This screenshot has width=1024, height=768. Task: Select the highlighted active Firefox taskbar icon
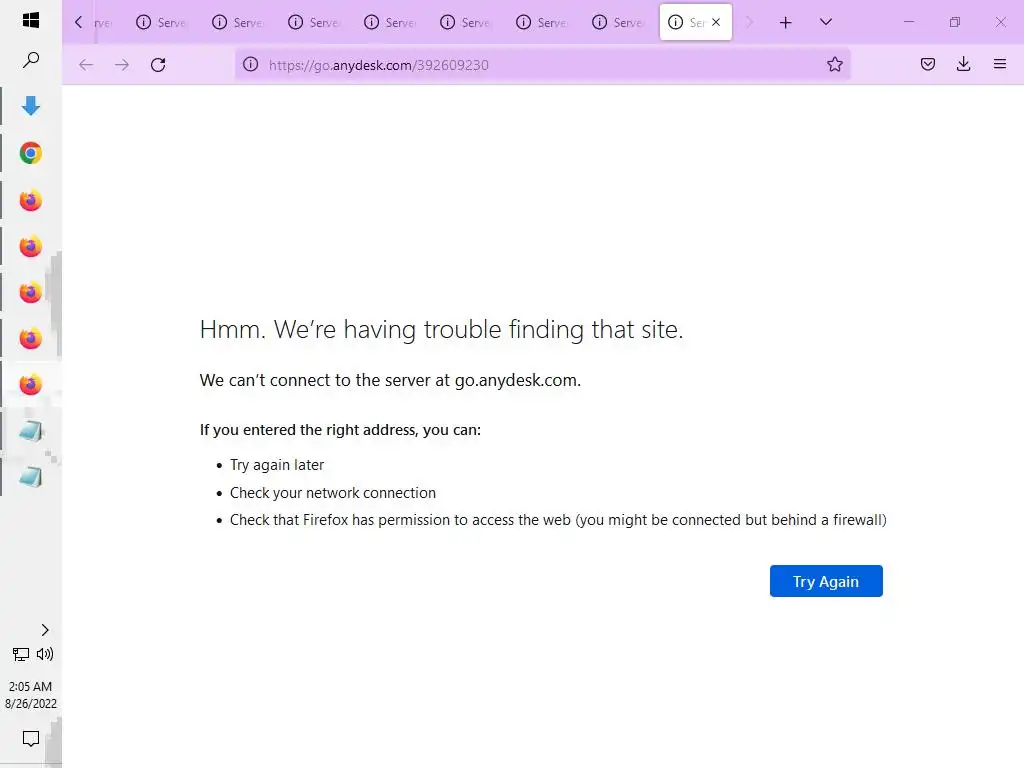31,385
